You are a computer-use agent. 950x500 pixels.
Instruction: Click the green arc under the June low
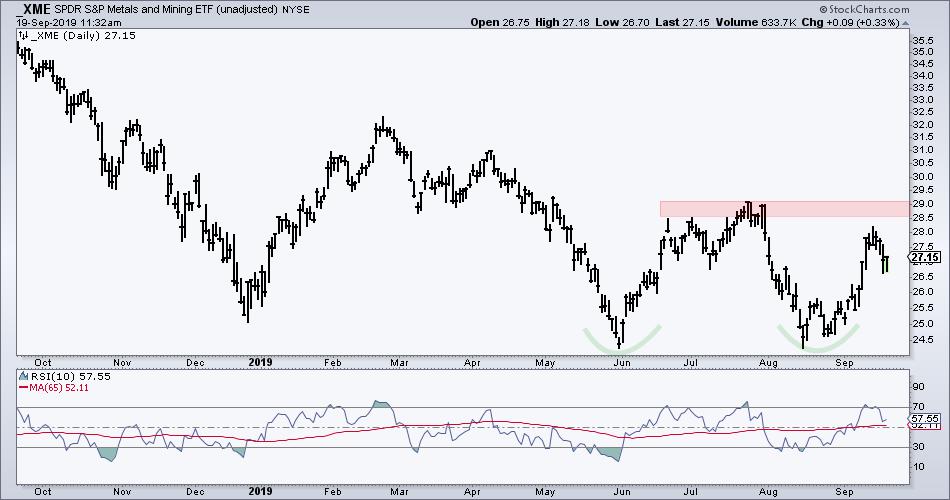(622, 341)
